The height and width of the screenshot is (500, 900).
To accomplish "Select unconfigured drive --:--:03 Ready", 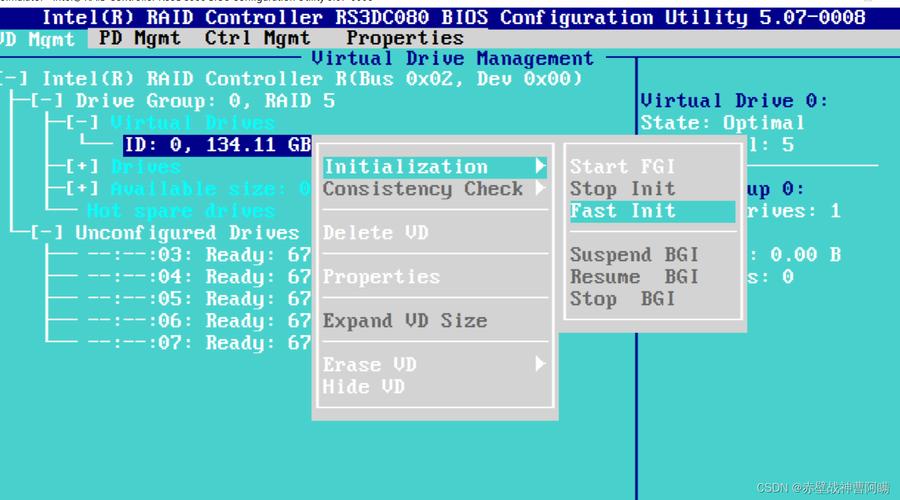I will (199, 254).
